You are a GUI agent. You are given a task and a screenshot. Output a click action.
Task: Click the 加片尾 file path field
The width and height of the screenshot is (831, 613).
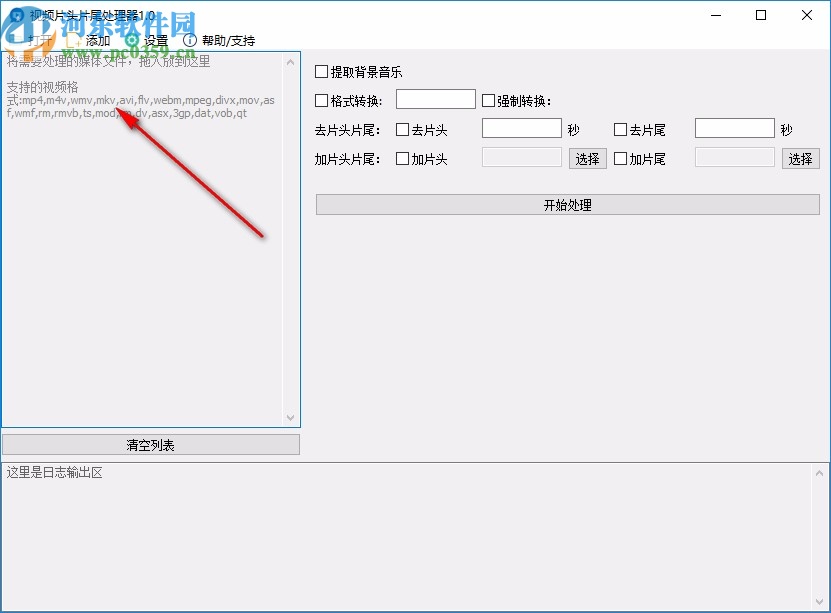tap(735, 157)
